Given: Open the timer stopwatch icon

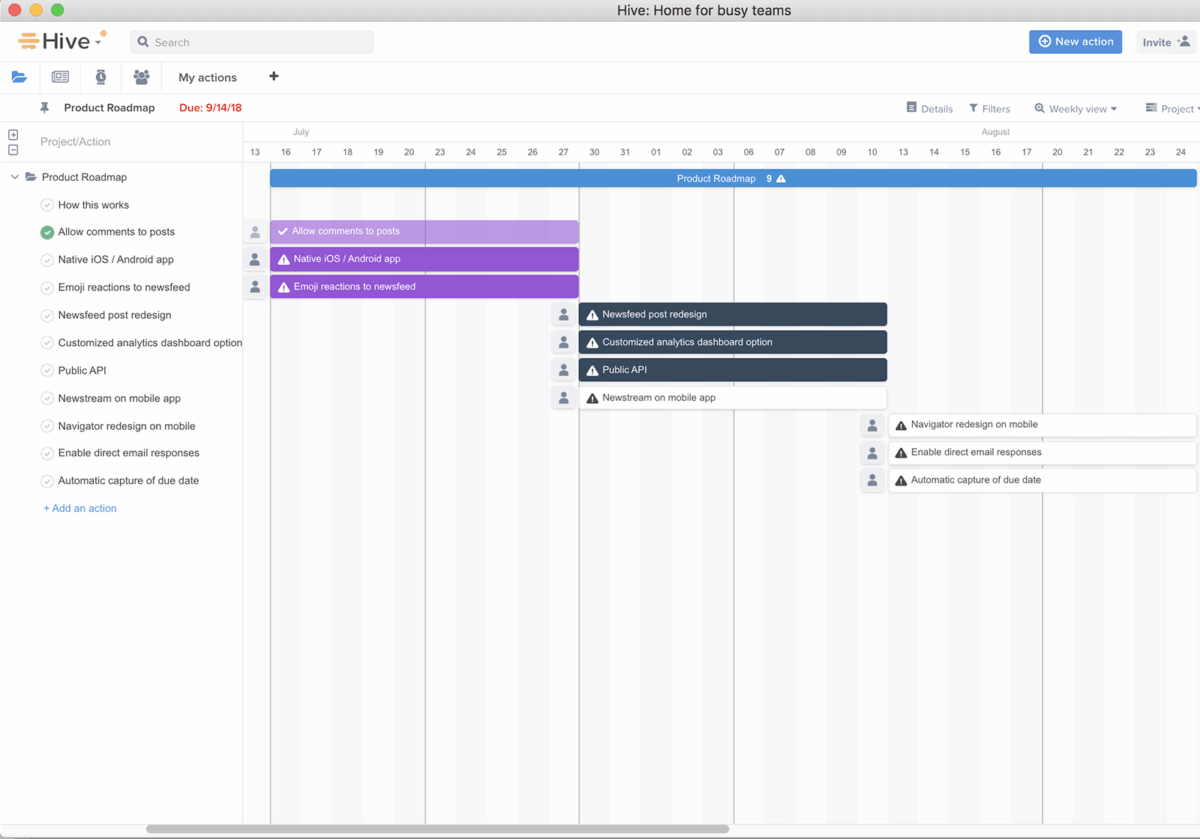Looking at the screenshot, I should [101, 77].
